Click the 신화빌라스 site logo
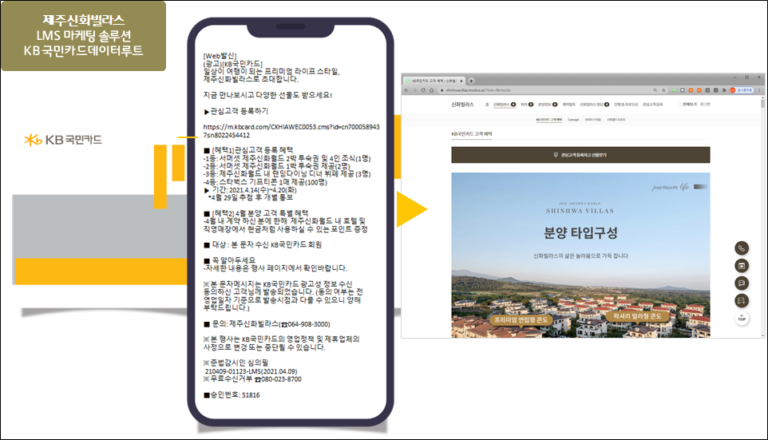Screen dimensions: 768x440 point(462,104)
